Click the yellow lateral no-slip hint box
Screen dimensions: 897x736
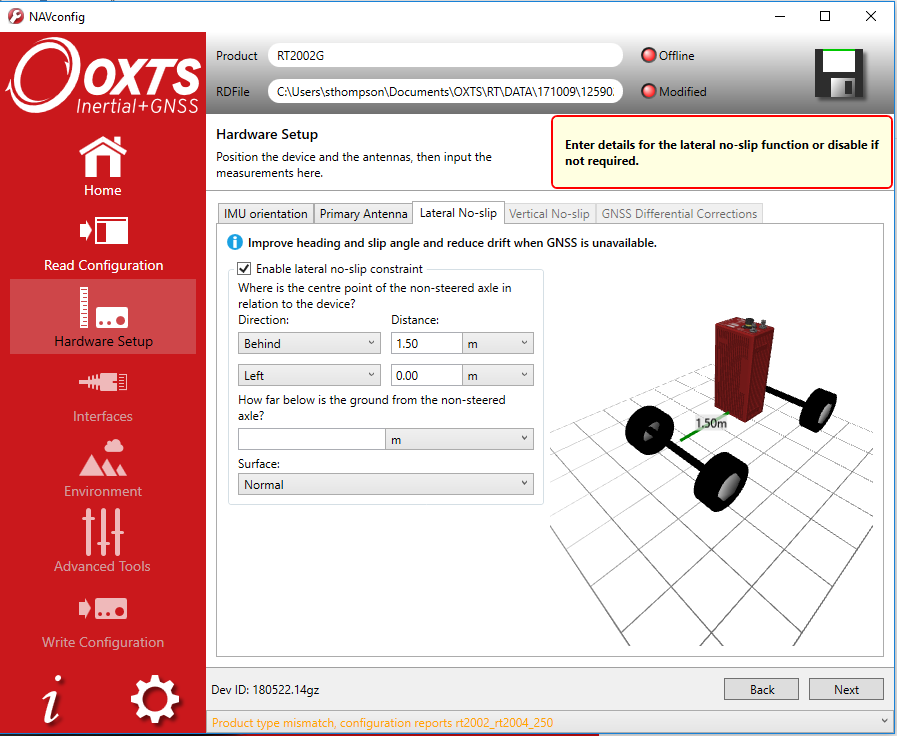pos(721,152)
